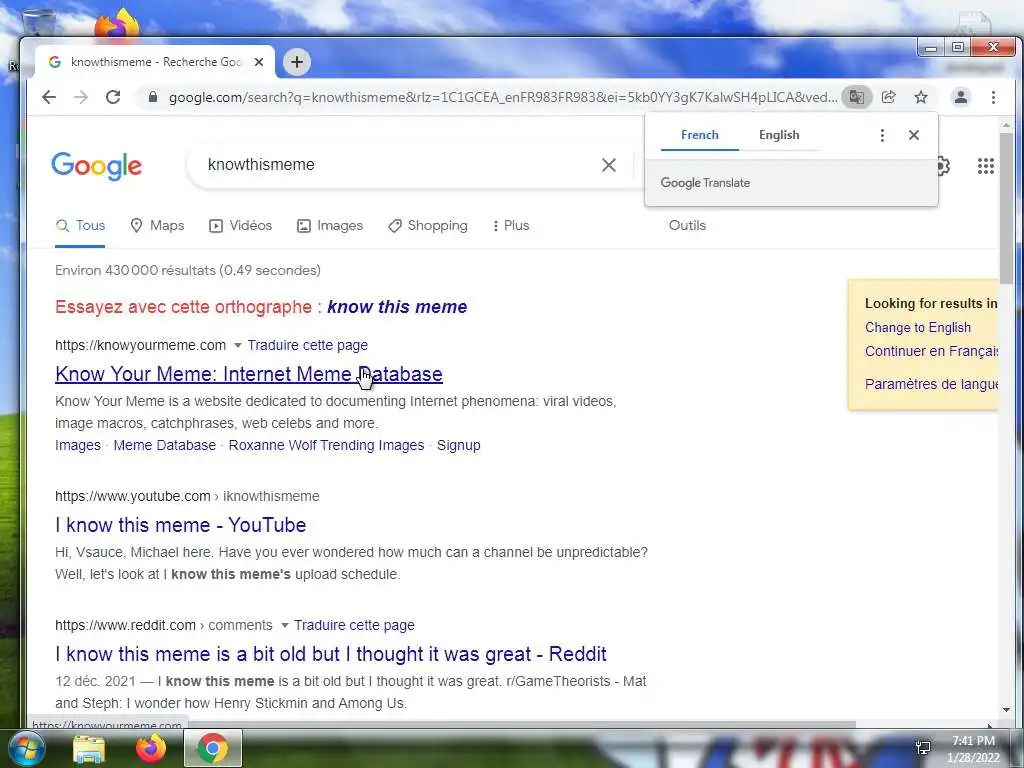Open Know Your Meme: Internet Meme Database

tap(249, 374)
